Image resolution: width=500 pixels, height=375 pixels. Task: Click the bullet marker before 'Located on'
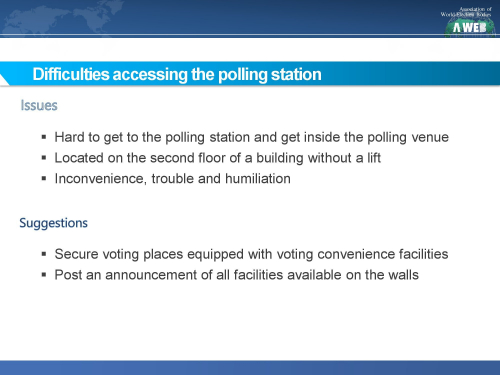pos(44,158)
